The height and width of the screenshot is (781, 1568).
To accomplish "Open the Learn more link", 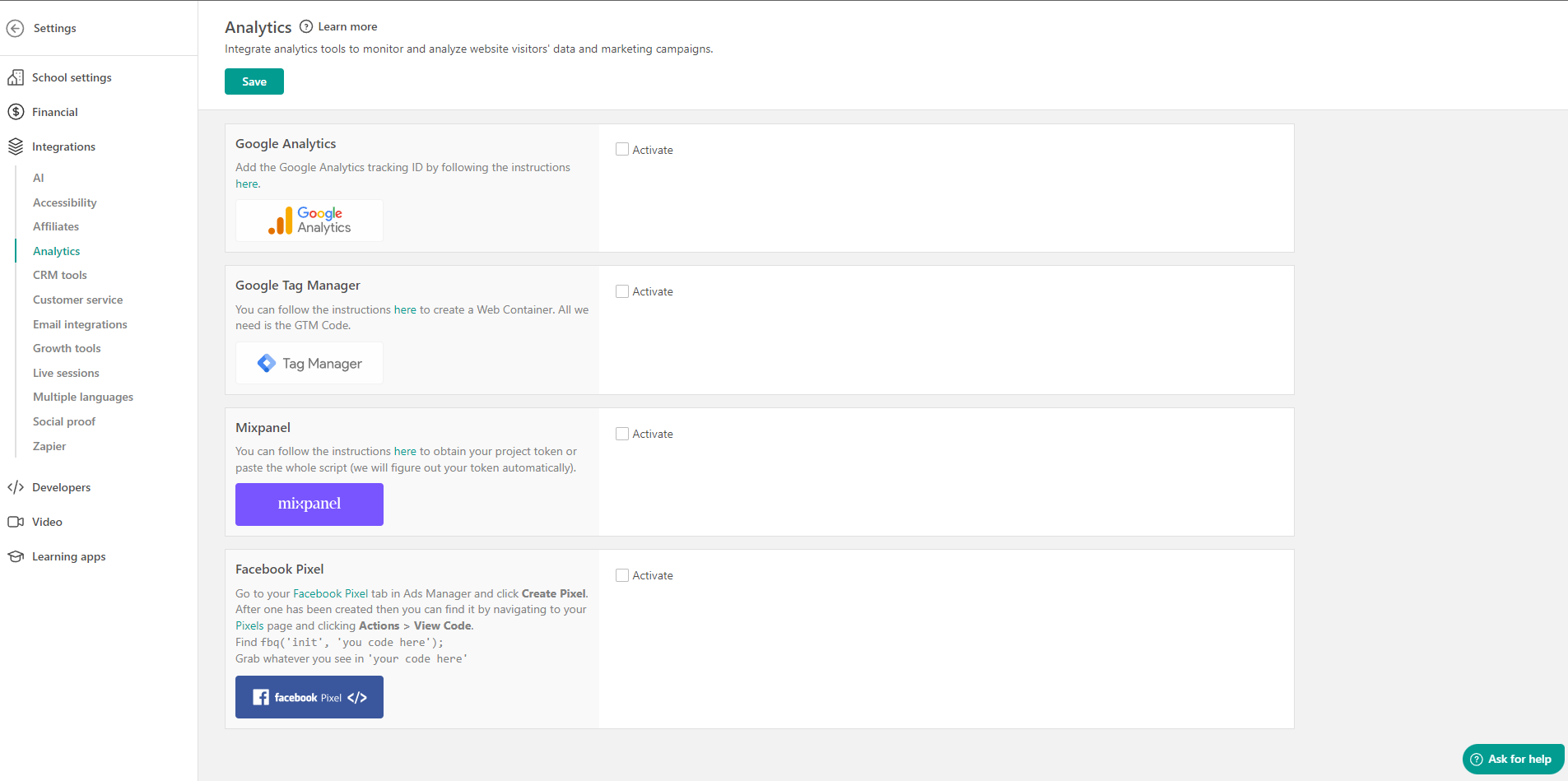I will click(347, 26).
